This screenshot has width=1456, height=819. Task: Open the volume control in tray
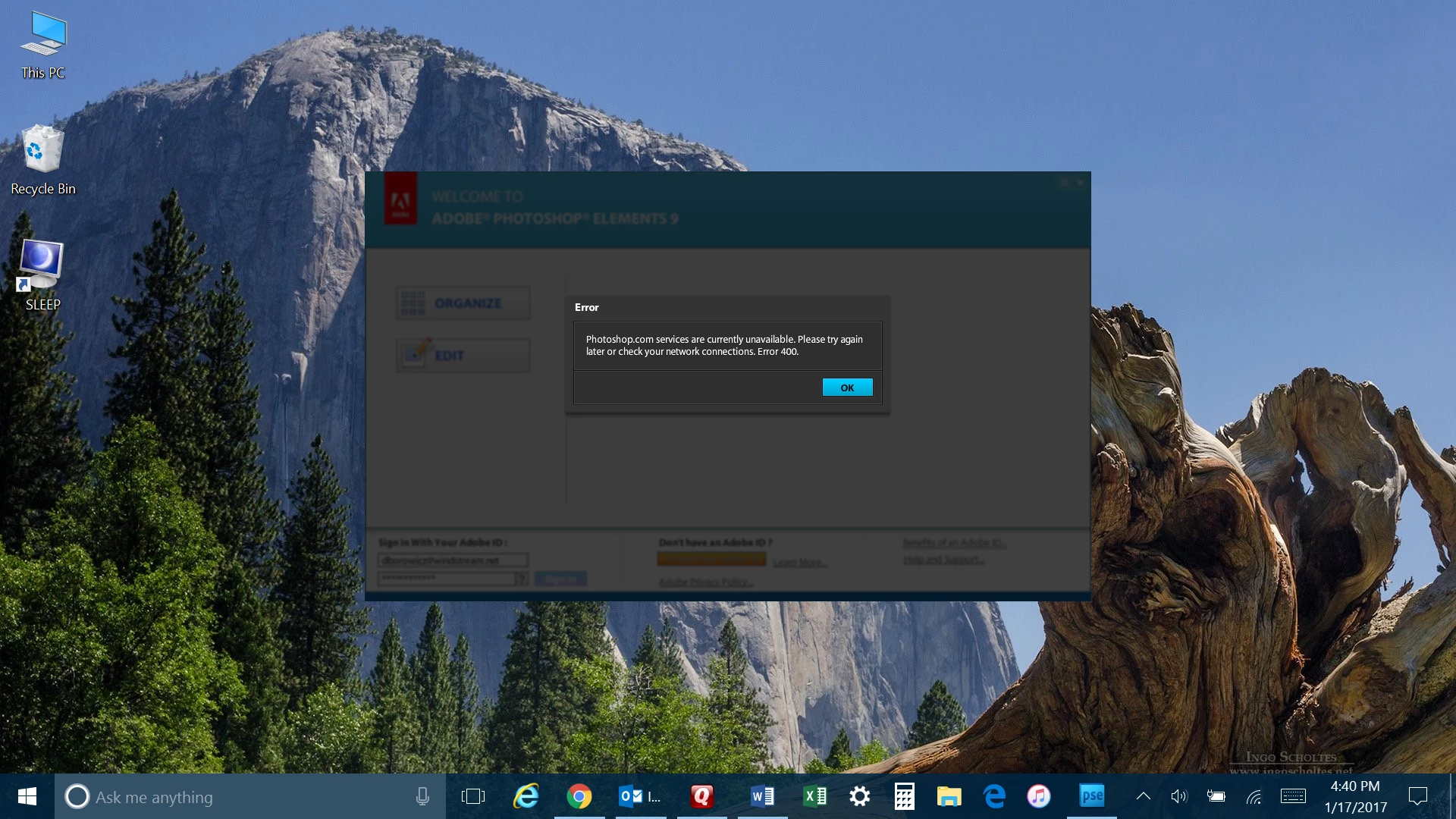click(x=1178, y=796)
